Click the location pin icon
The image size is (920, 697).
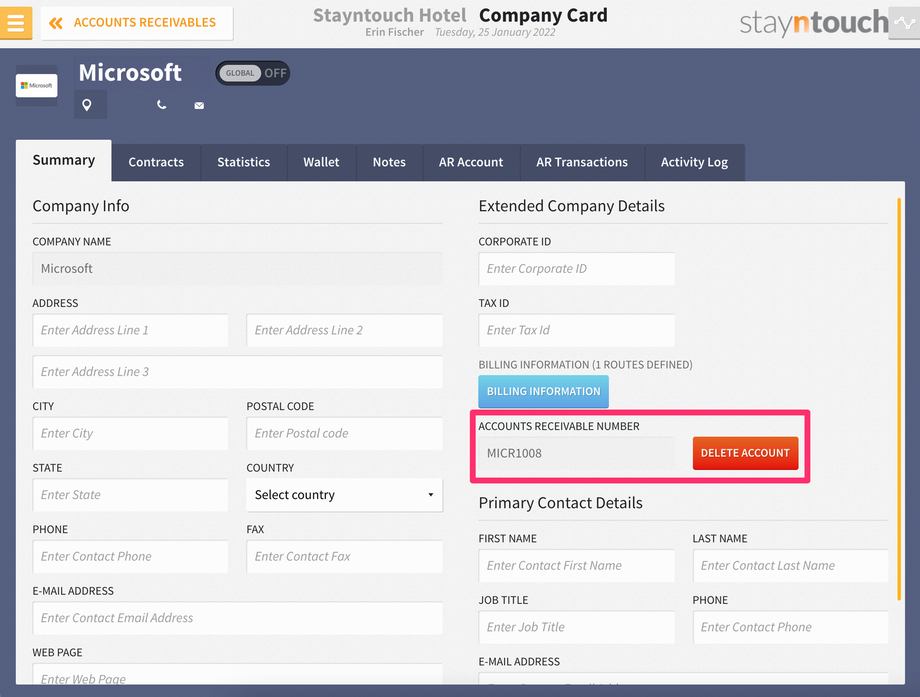(x=87, y=105)
